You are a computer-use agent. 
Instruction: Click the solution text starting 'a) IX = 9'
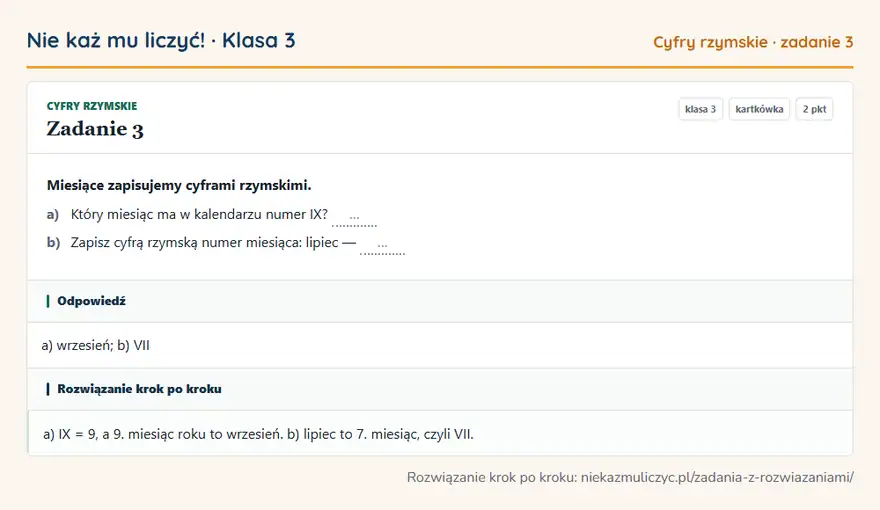(x=258, y=434)
